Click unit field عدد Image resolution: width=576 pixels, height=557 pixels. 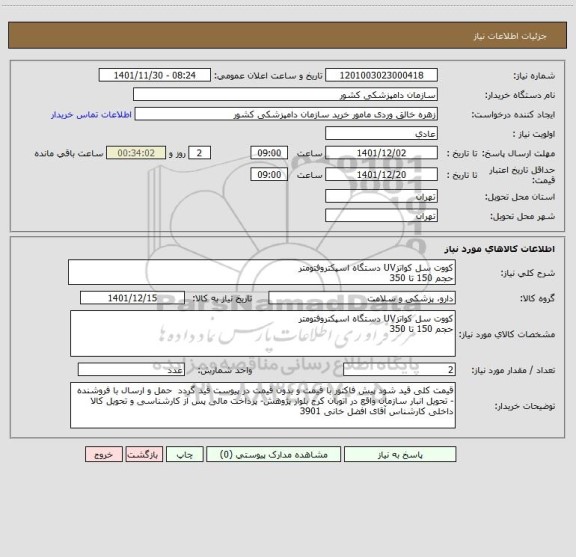(131, 370)
